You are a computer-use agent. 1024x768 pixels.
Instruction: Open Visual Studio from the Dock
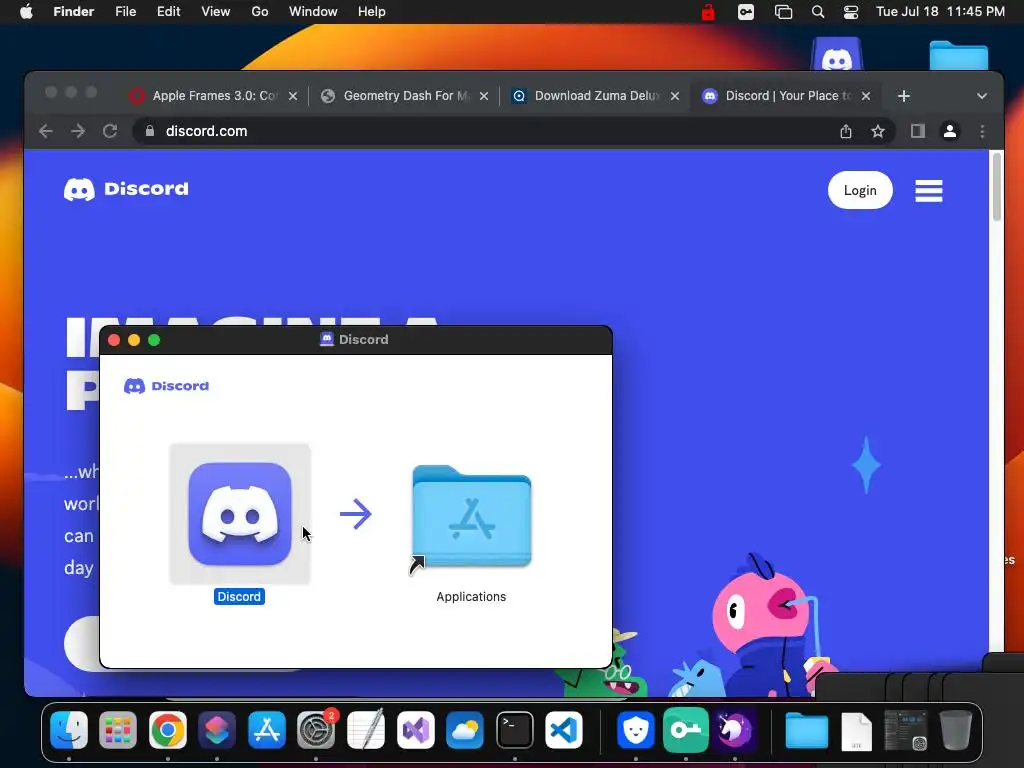415,730
